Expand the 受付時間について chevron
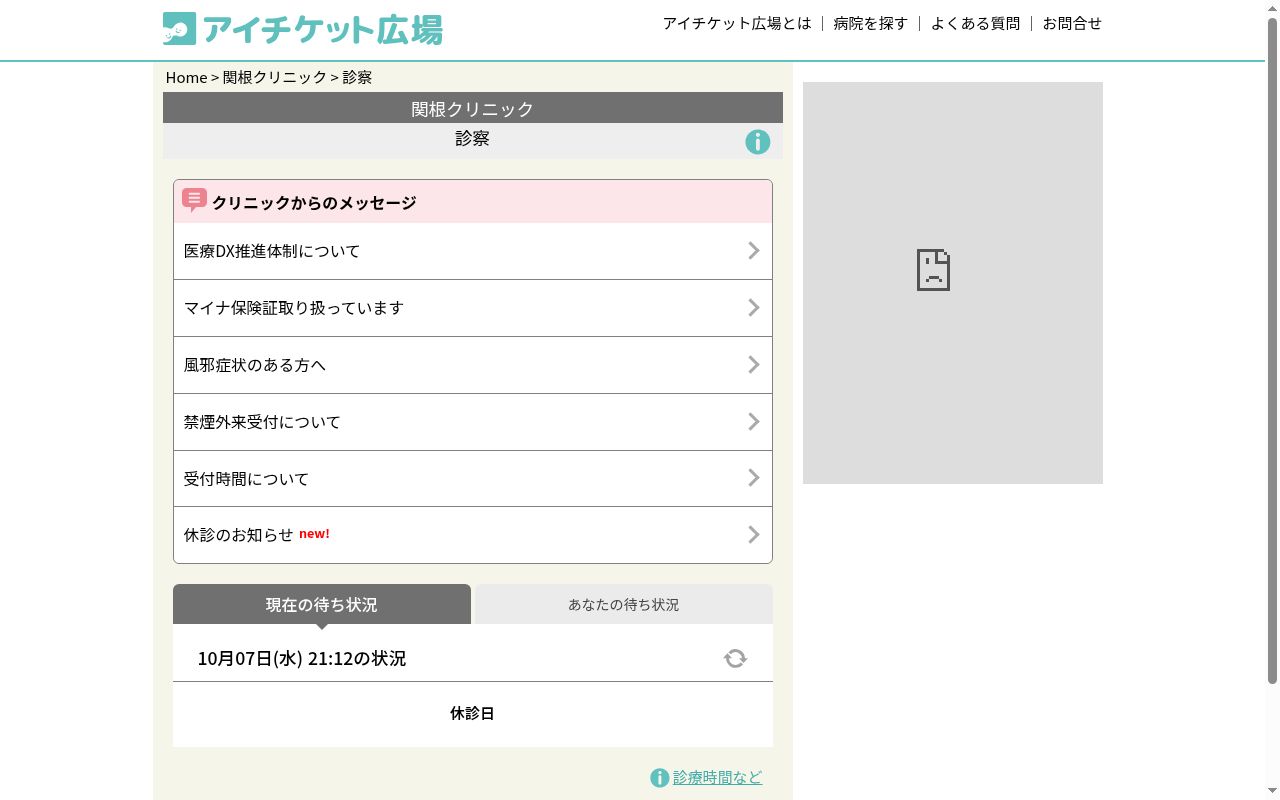The height and width of the screenshot is (800, 1280). click(x=754, y=478)
